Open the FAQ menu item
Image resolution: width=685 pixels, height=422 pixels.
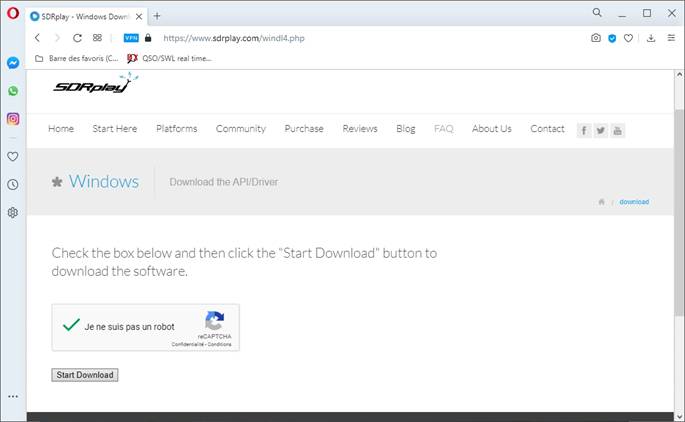point(443,128)
